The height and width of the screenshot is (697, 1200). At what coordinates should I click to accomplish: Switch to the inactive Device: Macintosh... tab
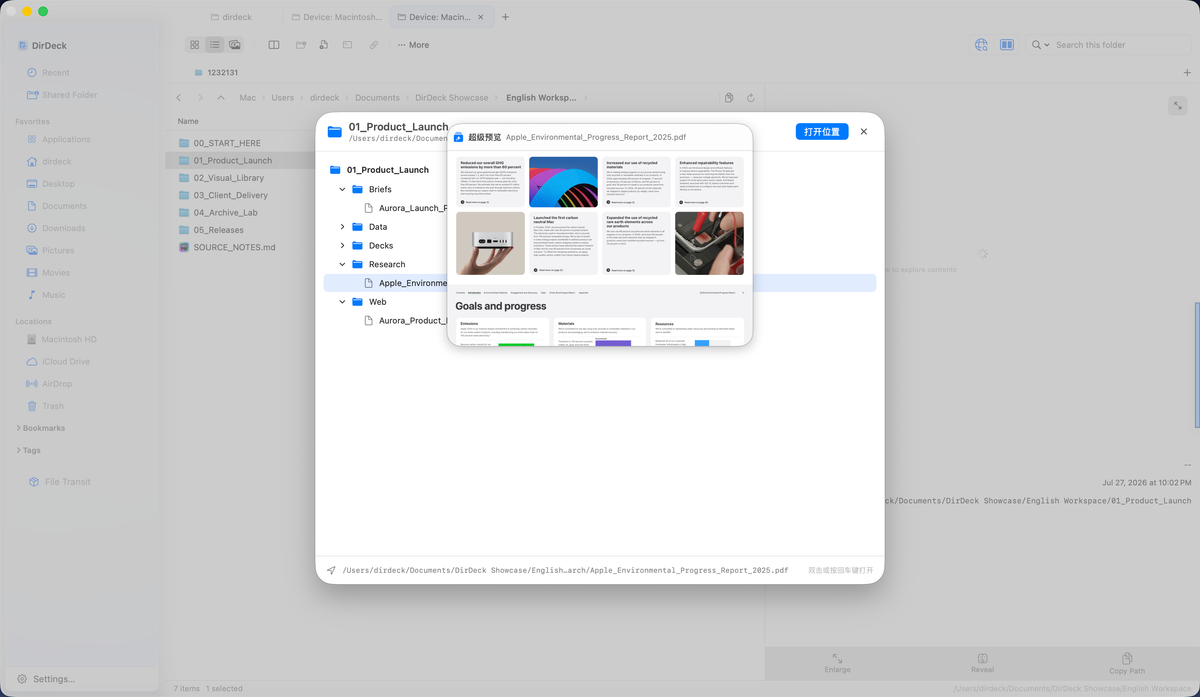click(x=336, y=17)
